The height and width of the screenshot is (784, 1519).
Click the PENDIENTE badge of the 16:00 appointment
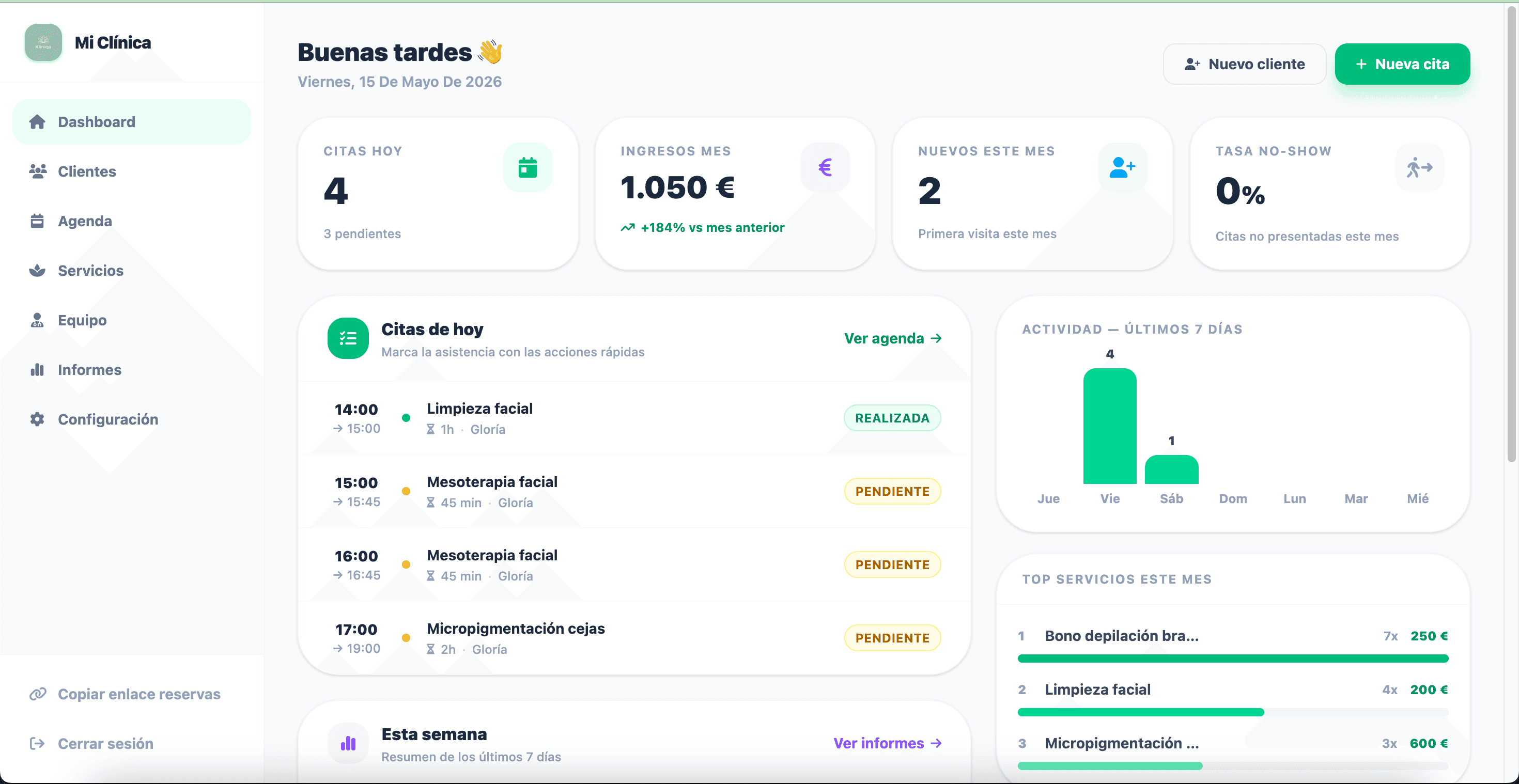pos(892,565)
